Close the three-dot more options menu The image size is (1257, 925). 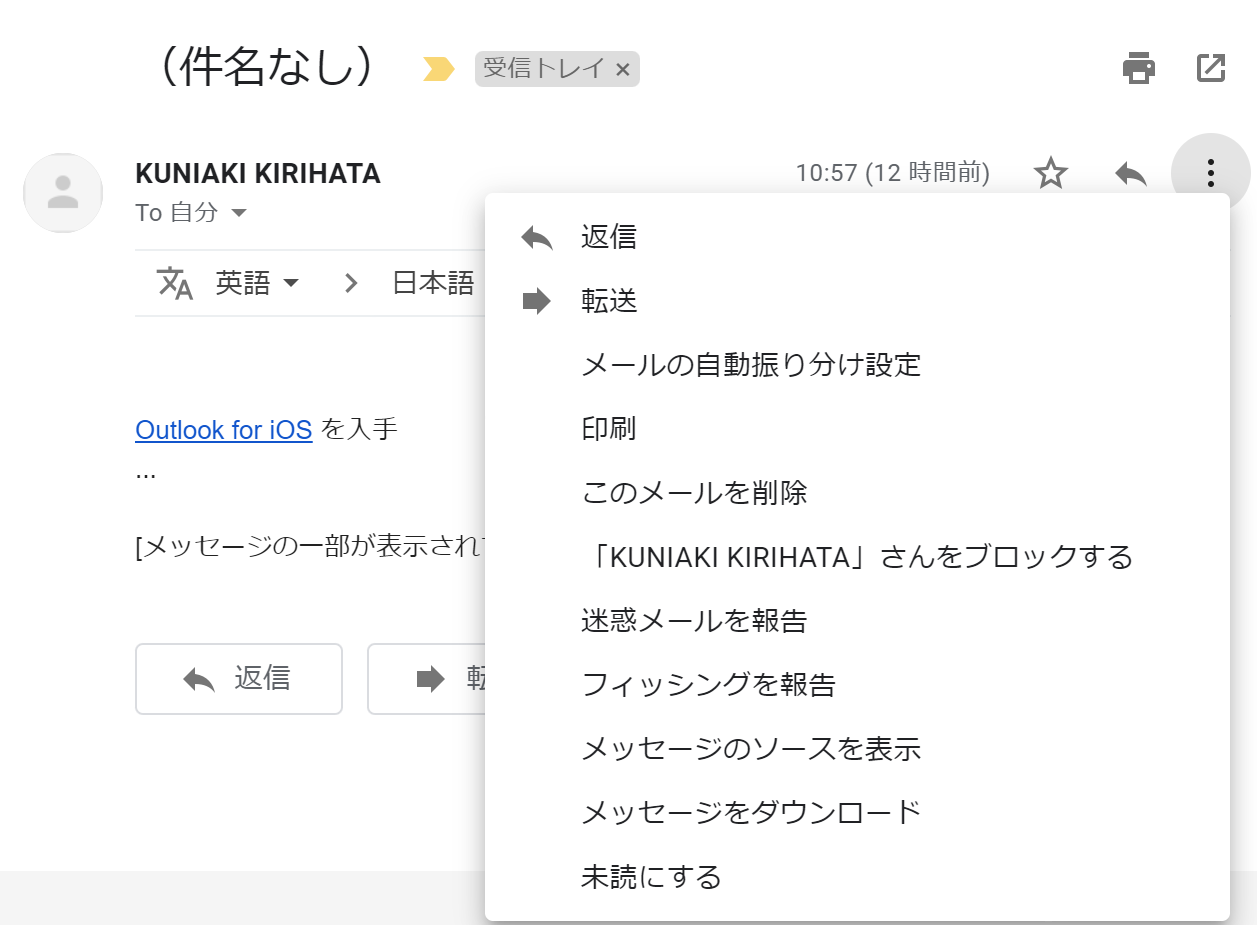click(1210, 174)
